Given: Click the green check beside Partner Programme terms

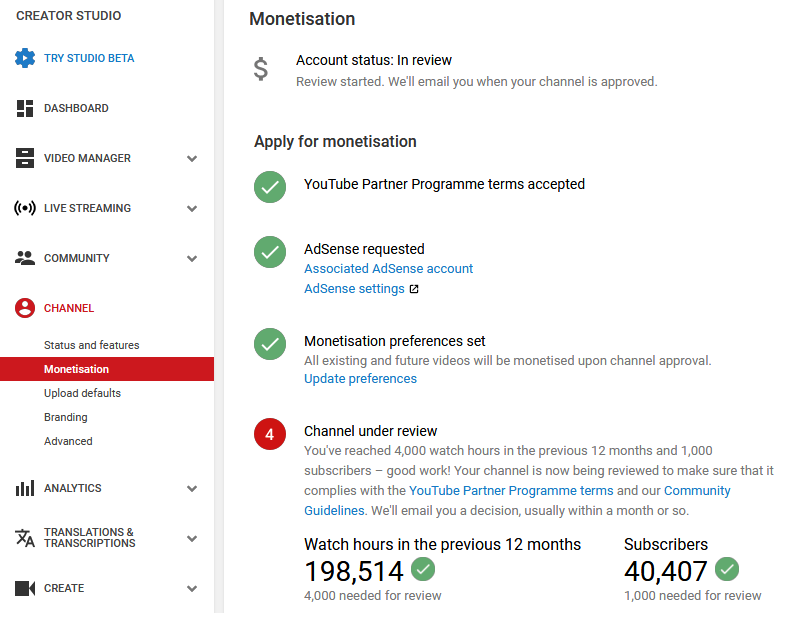Looking at the screenshot, I should [x=270, y=187].
